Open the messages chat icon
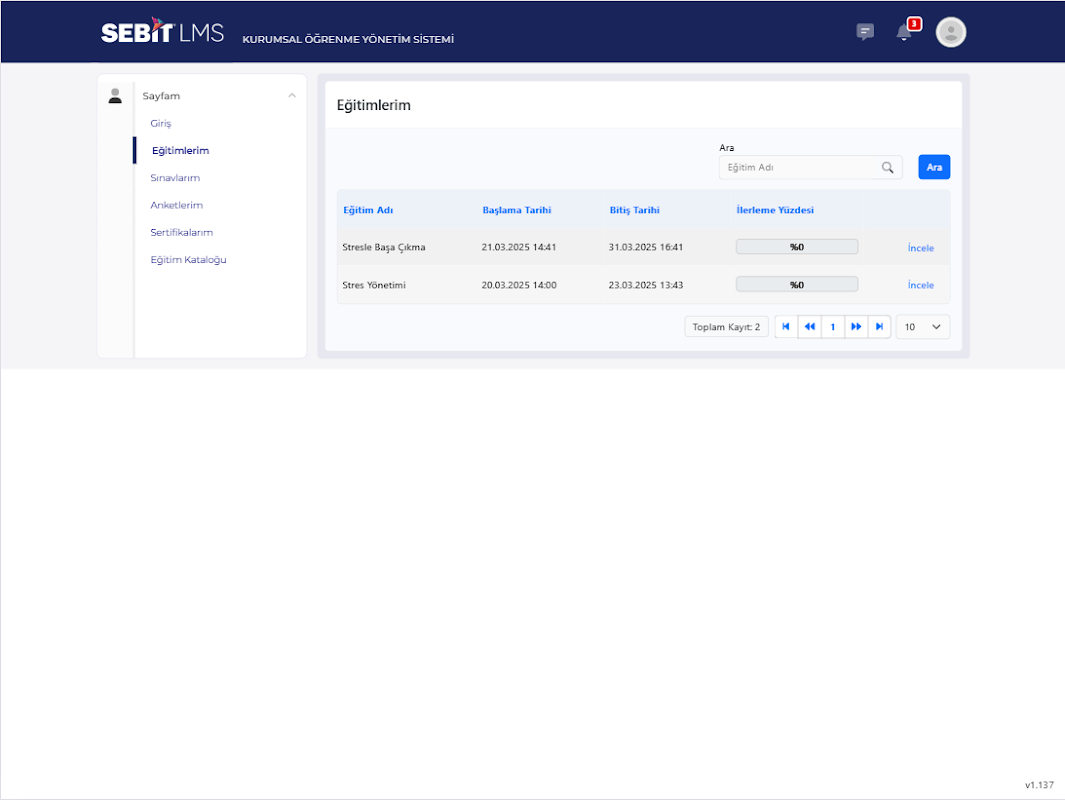This screenshot has width=1065, height=800. (865, 32)
